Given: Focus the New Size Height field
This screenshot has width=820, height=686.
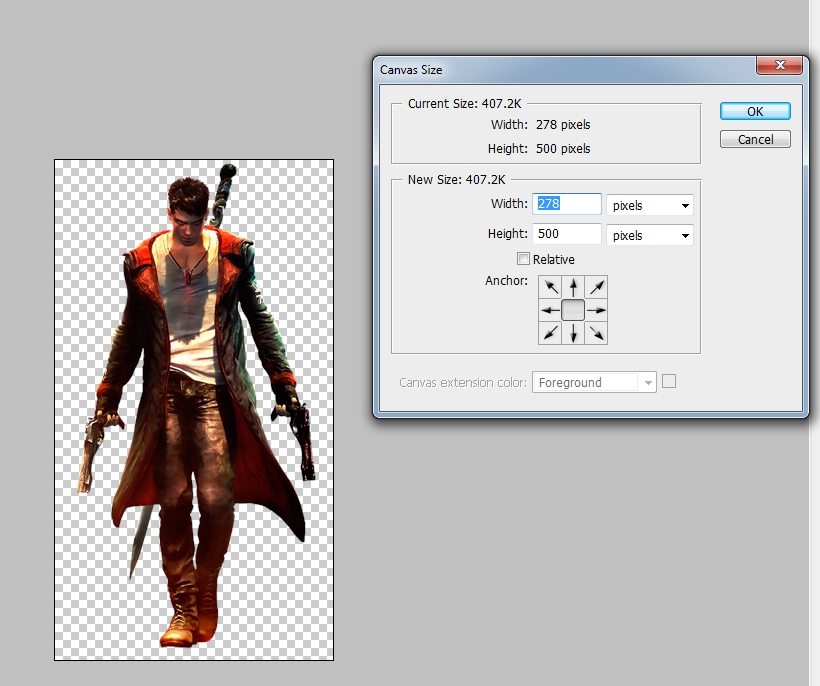Looking at the screenshot, I should [567, 234].
